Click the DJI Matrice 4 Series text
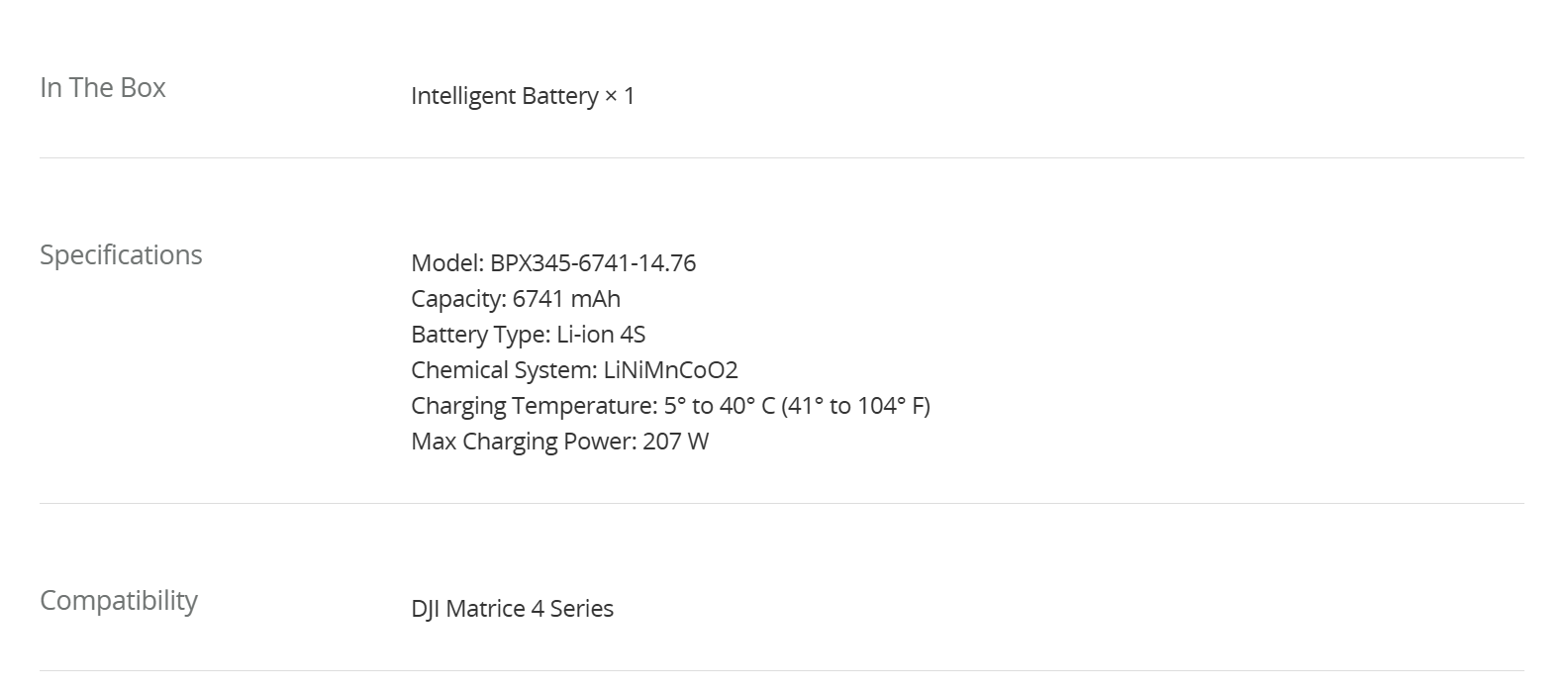The height and width of the screenshot is (692, 1568). [512, 609]
